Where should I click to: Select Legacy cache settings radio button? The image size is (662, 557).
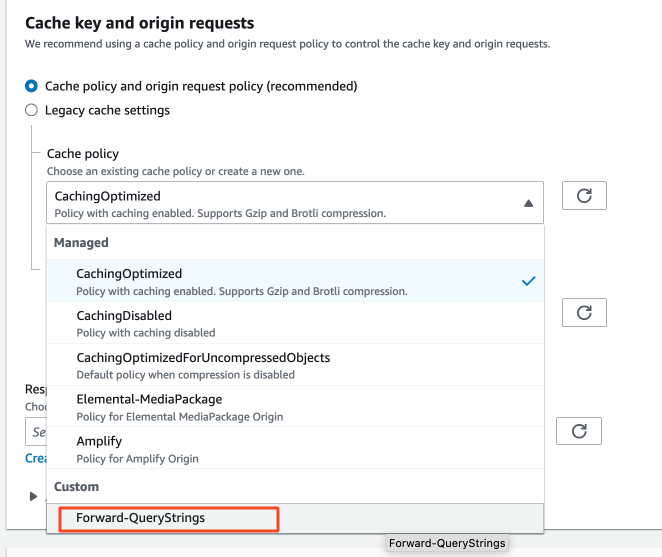[x=32, y=110]
